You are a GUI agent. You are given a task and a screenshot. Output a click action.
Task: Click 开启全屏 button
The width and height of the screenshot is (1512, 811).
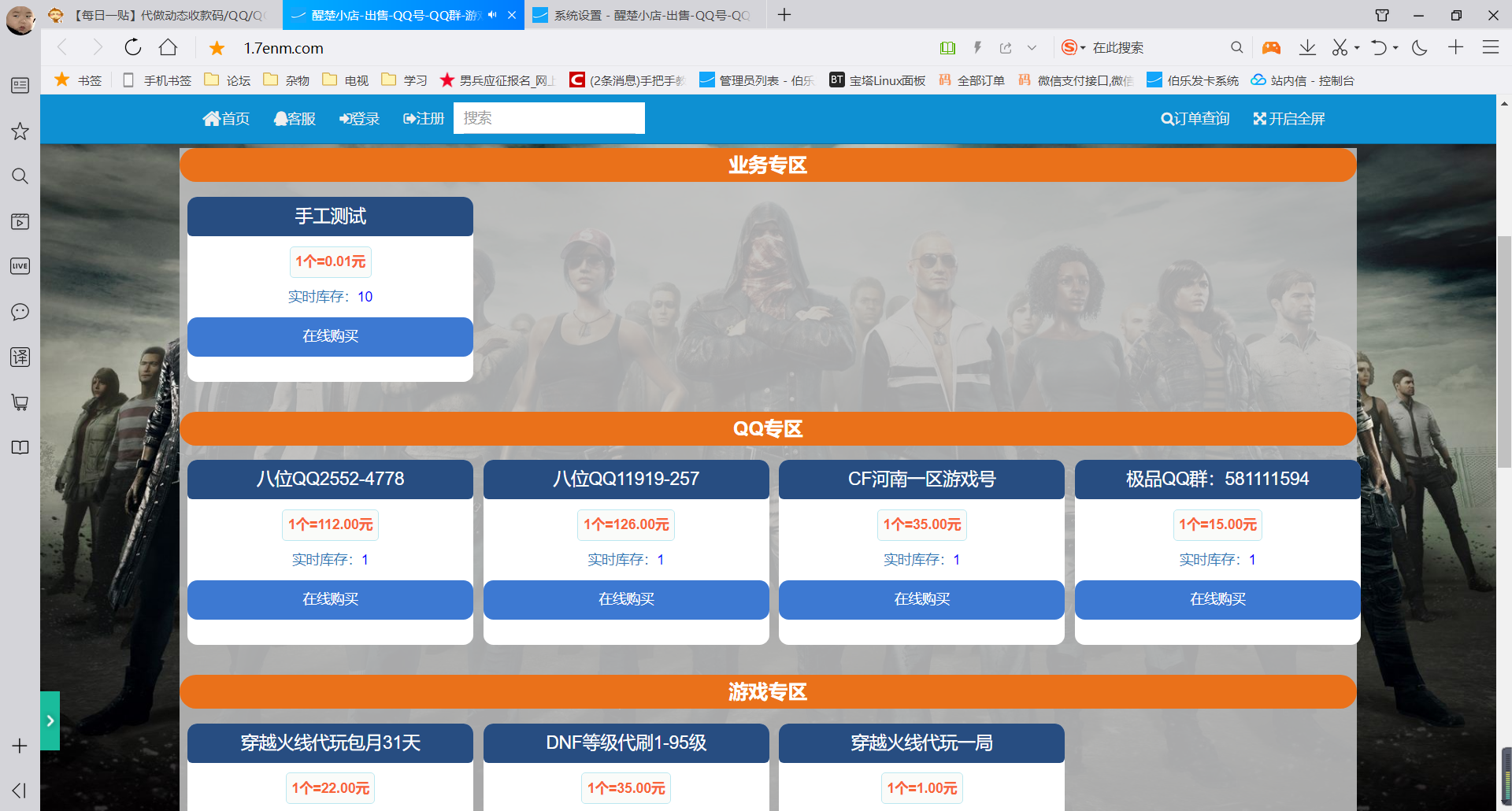(x=1289, y=118)
